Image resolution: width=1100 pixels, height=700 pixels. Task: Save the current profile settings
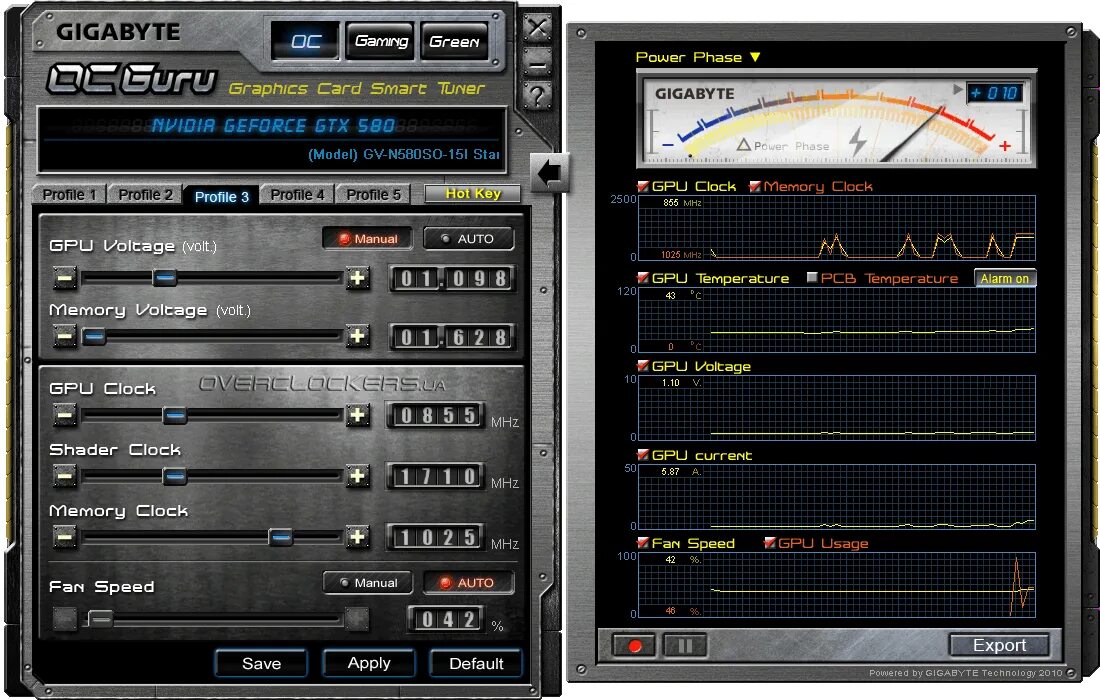(x=261, y=664)
